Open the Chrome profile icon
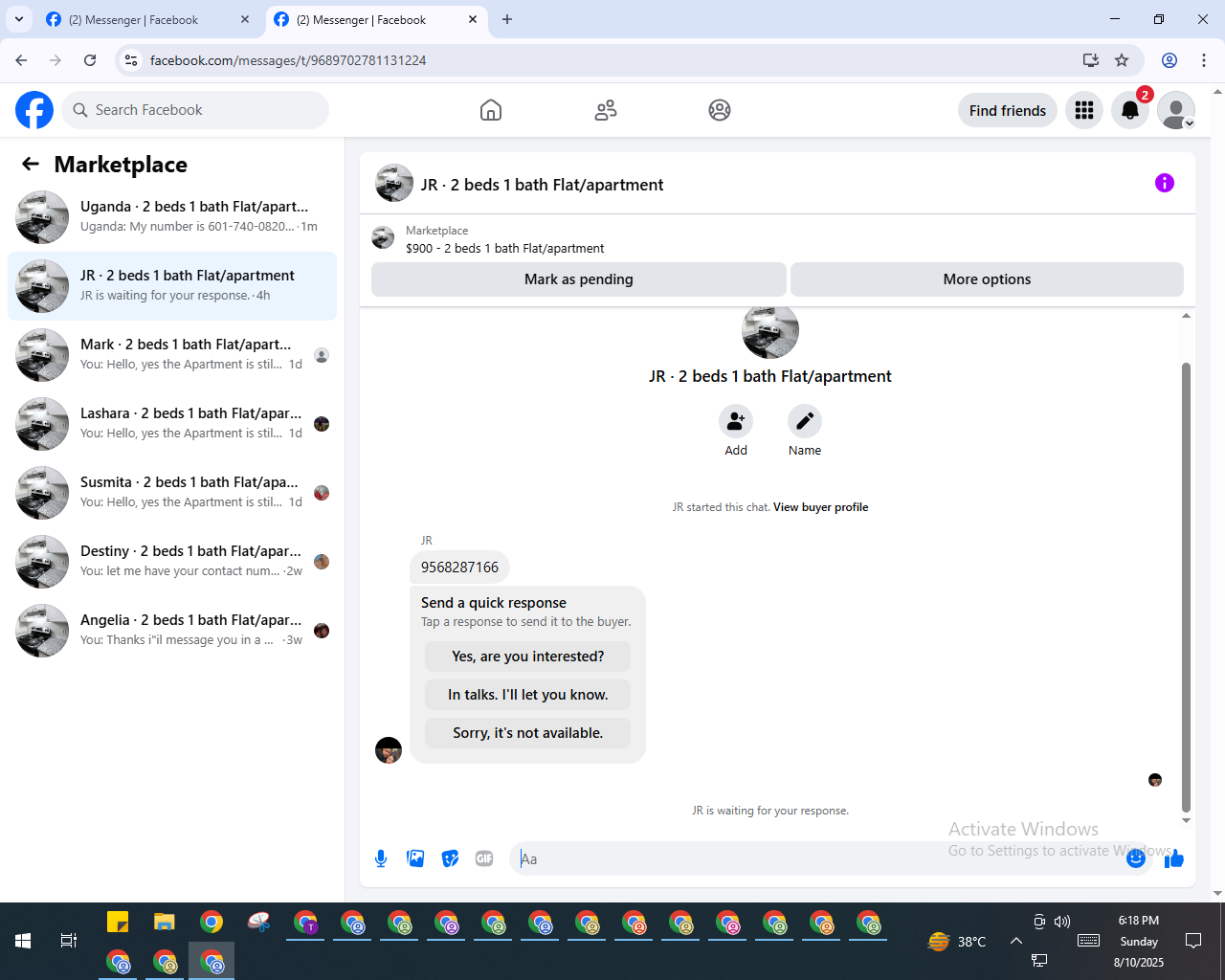 click(1169, 60)
